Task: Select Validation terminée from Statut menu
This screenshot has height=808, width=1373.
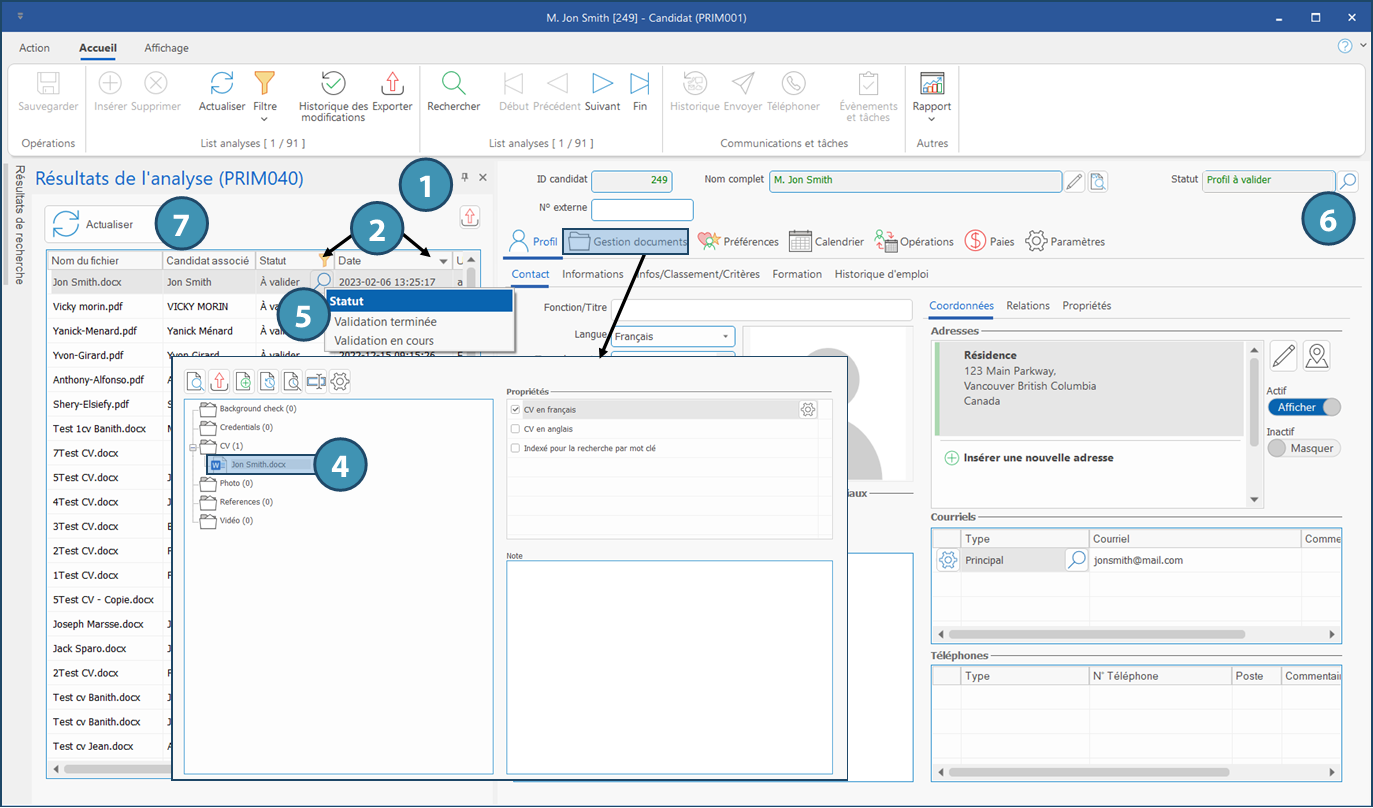Action: click(385, 322)
